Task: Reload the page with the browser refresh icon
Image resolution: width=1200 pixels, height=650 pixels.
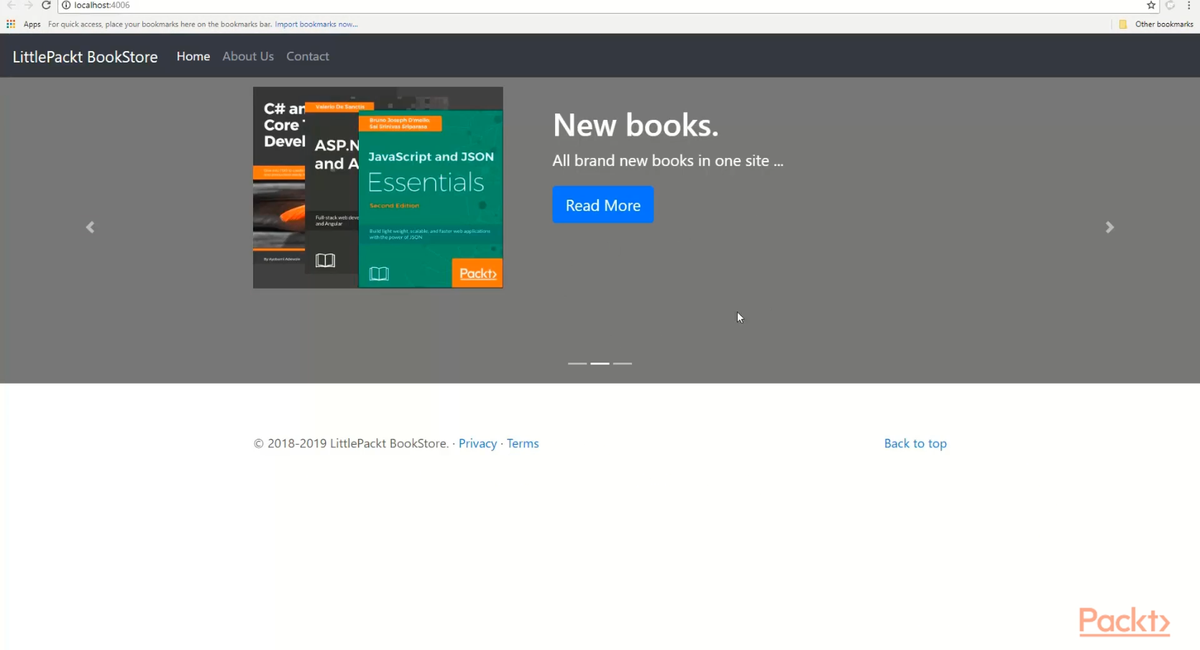Action: pyautogui.click(x=46, y=5)
